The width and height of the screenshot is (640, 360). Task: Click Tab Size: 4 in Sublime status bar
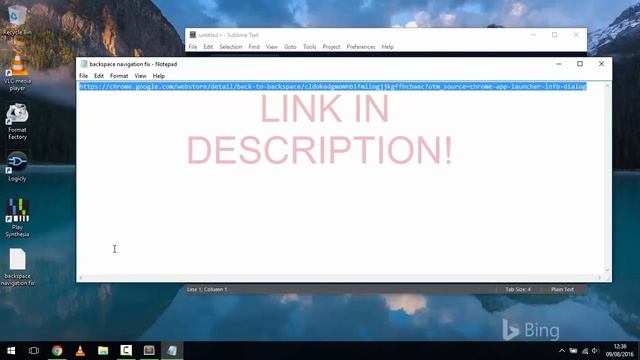518,289
